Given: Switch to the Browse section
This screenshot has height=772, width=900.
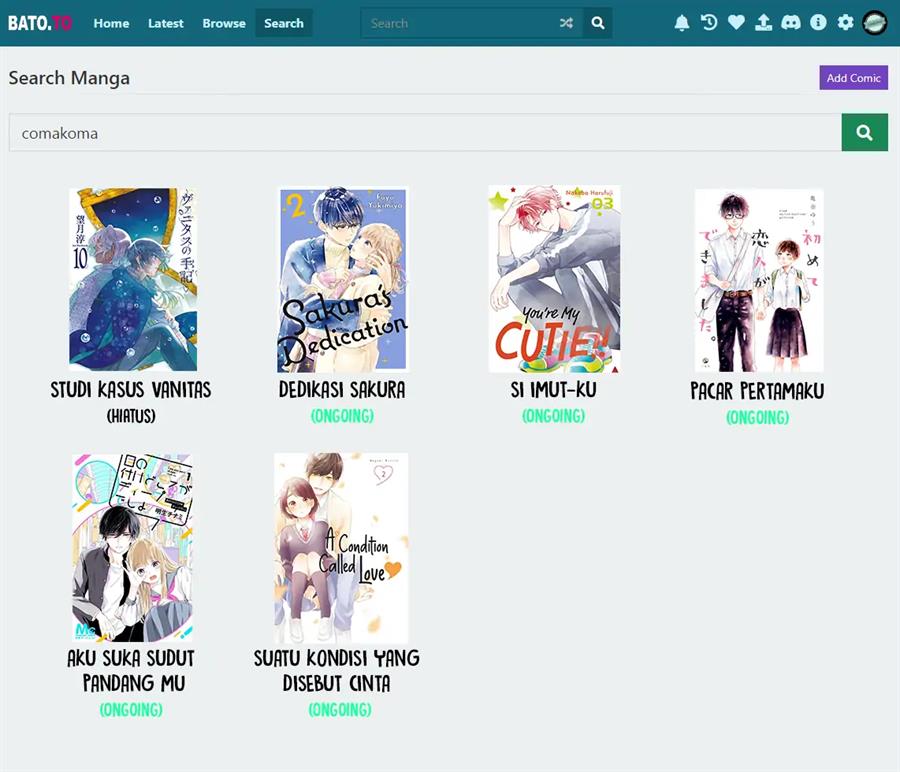Looking at the screenshot, I should click(223, 23).
